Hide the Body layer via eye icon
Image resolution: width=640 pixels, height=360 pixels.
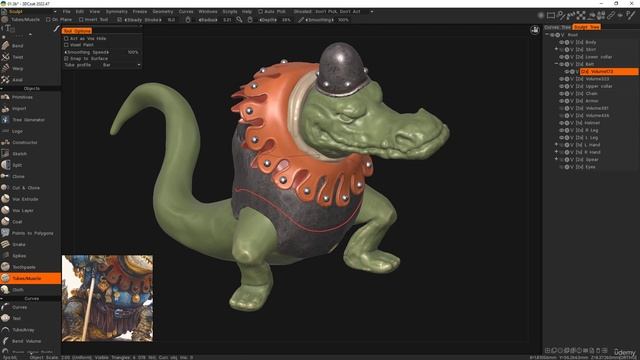pos(562,42)
